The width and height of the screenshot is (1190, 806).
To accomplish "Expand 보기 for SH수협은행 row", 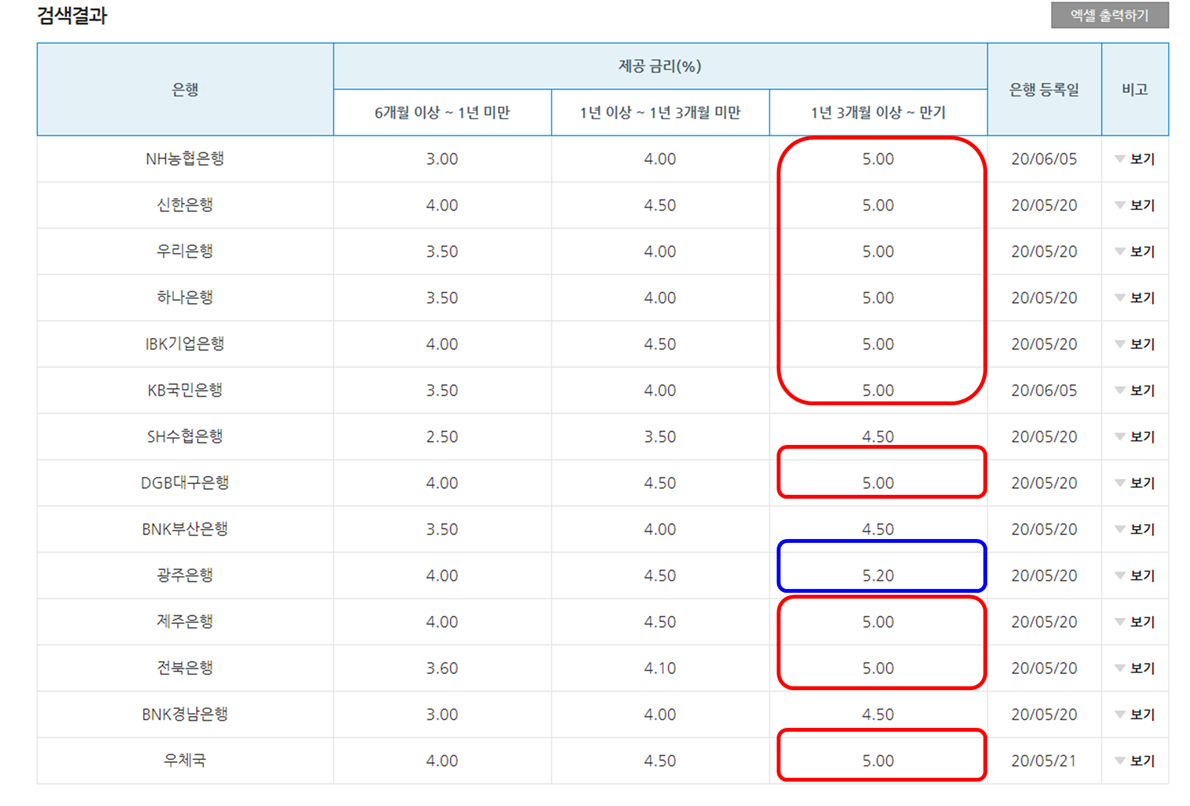I will tap(1135, 436).
